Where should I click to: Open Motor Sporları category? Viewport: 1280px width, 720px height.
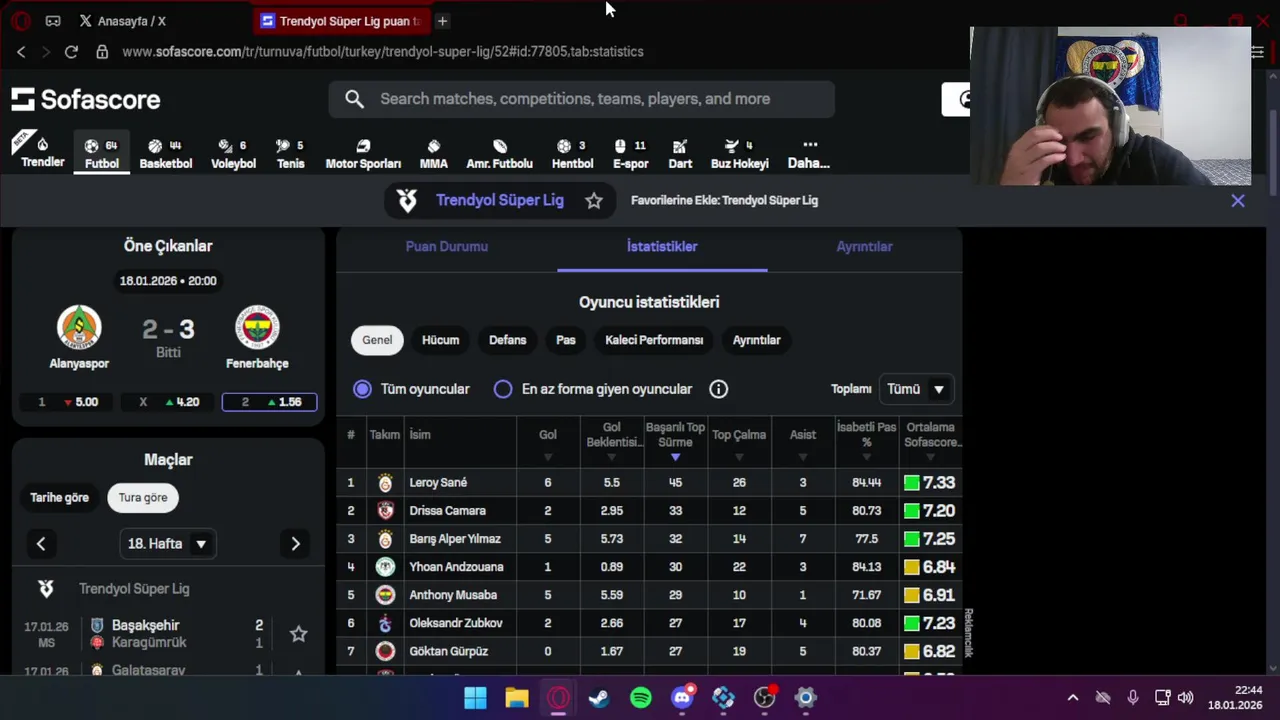(363, 153)
